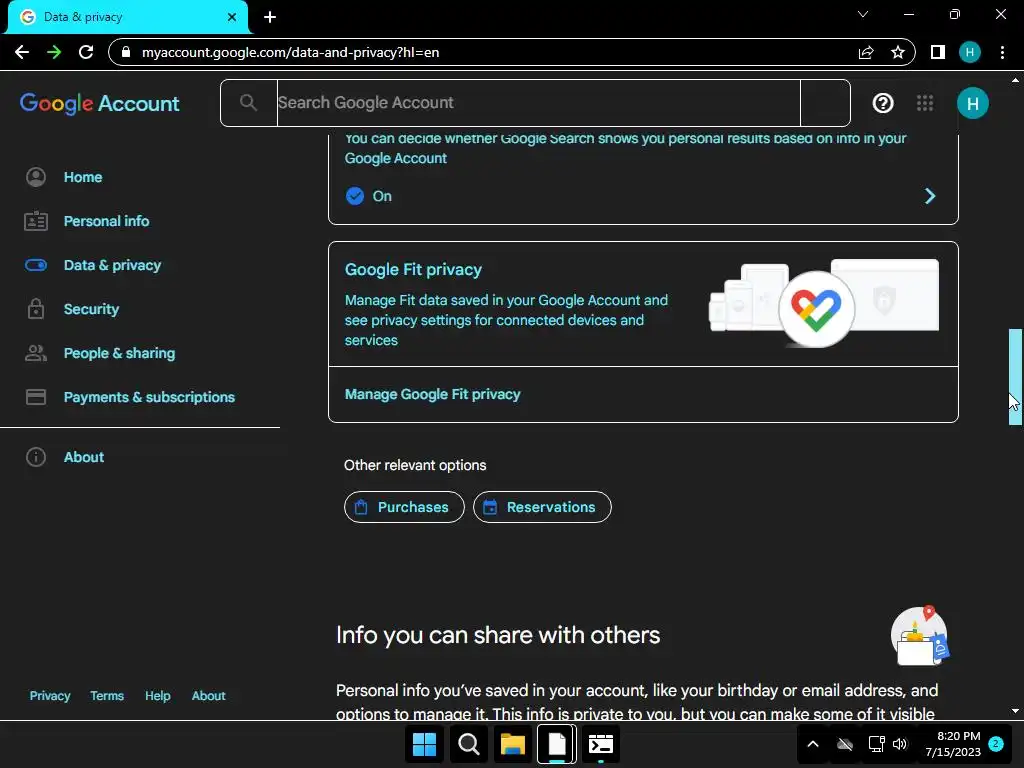Viewport: 1024px width, 768px height.
Task: Close the Data & privacy tab
Action: click(x=232, y=17)
